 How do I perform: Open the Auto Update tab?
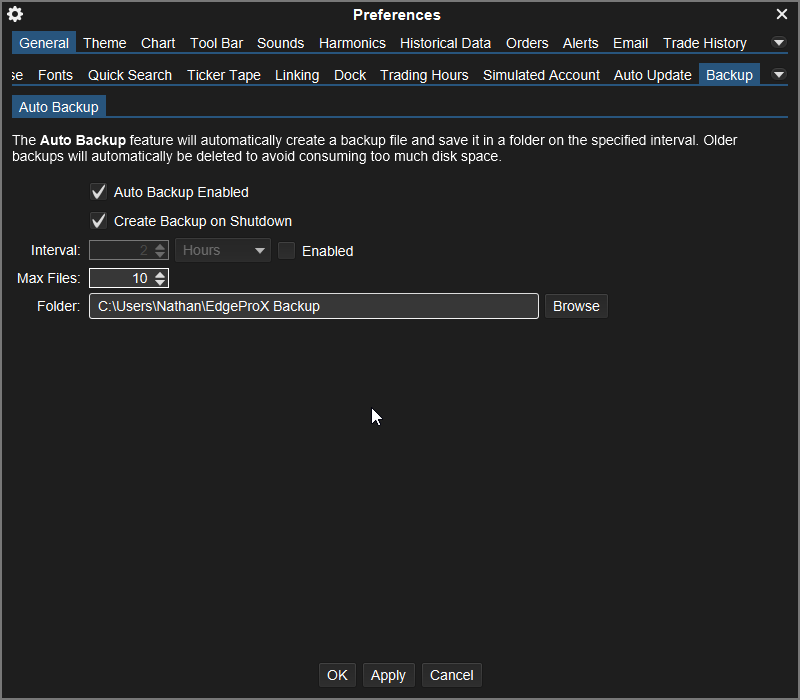(652, 74)
